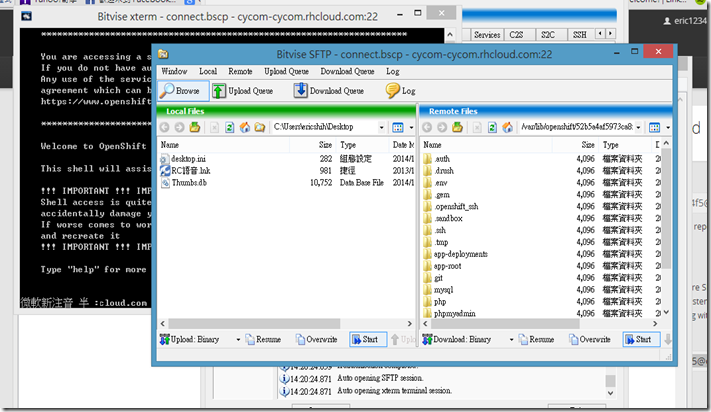Select the git remote folder
This screenshot has height=412, width=711.
[438, 278]
